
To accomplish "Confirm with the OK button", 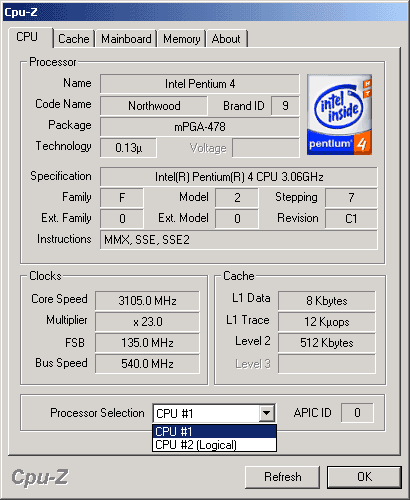I will coord(364,477).
